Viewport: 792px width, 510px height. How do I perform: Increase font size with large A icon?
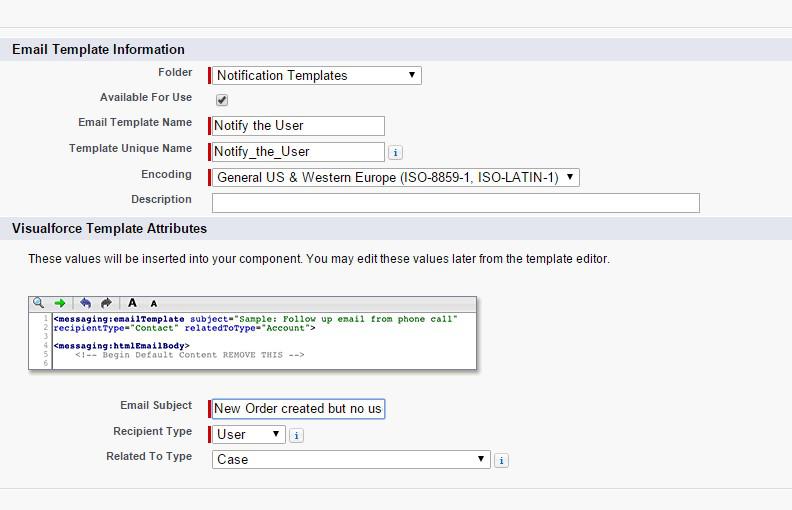click(132, 303)
